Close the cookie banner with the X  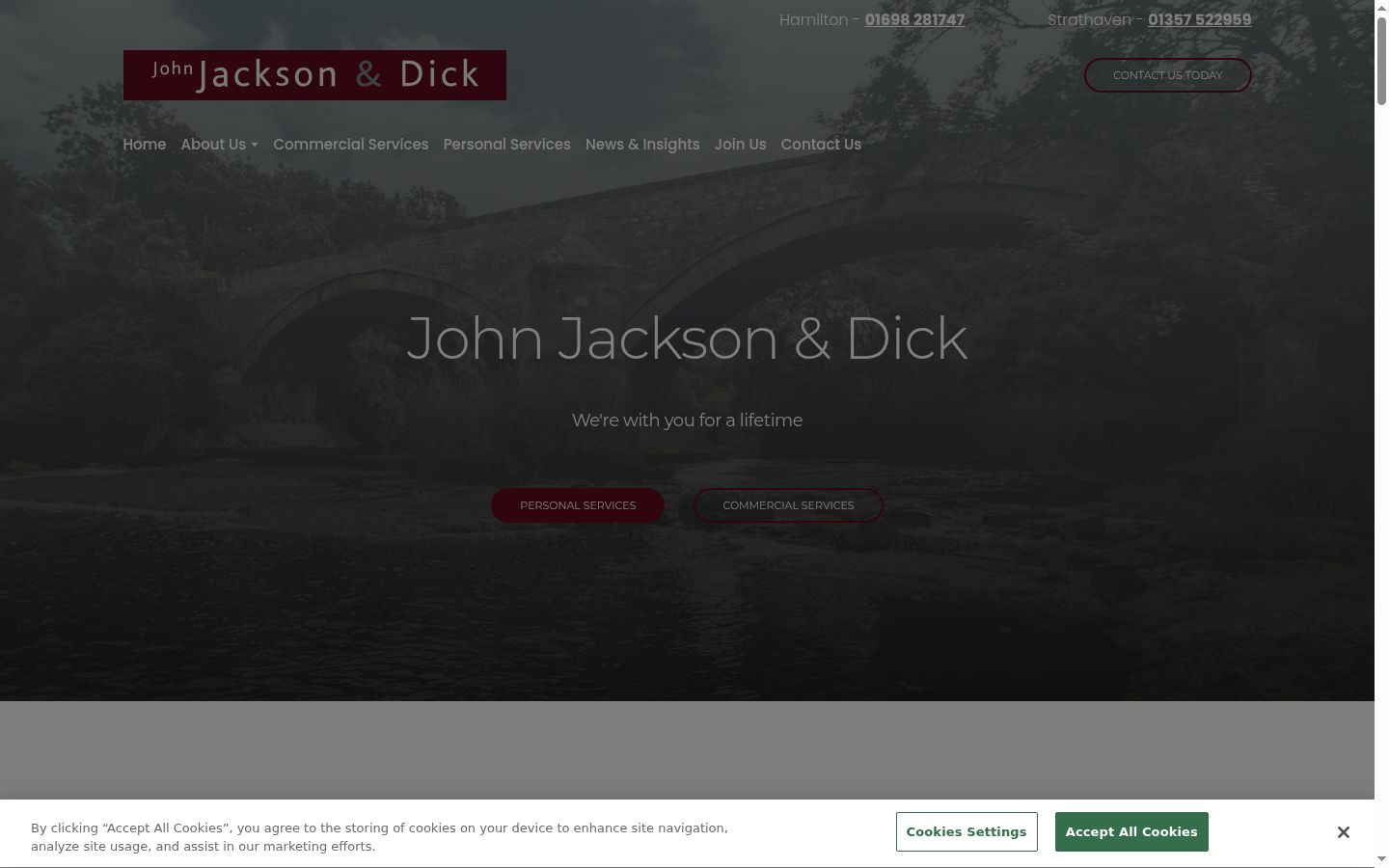point(1343,832)
